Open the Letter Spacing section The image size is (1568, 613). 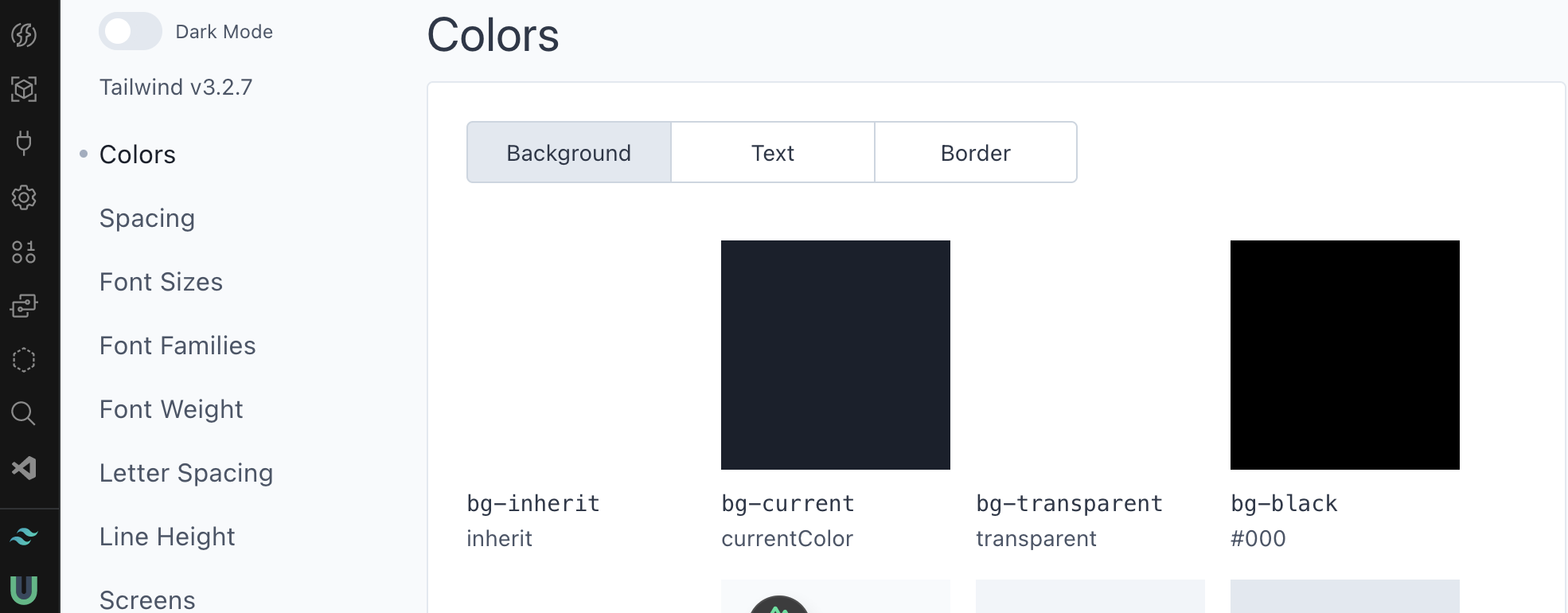[186, 473]
